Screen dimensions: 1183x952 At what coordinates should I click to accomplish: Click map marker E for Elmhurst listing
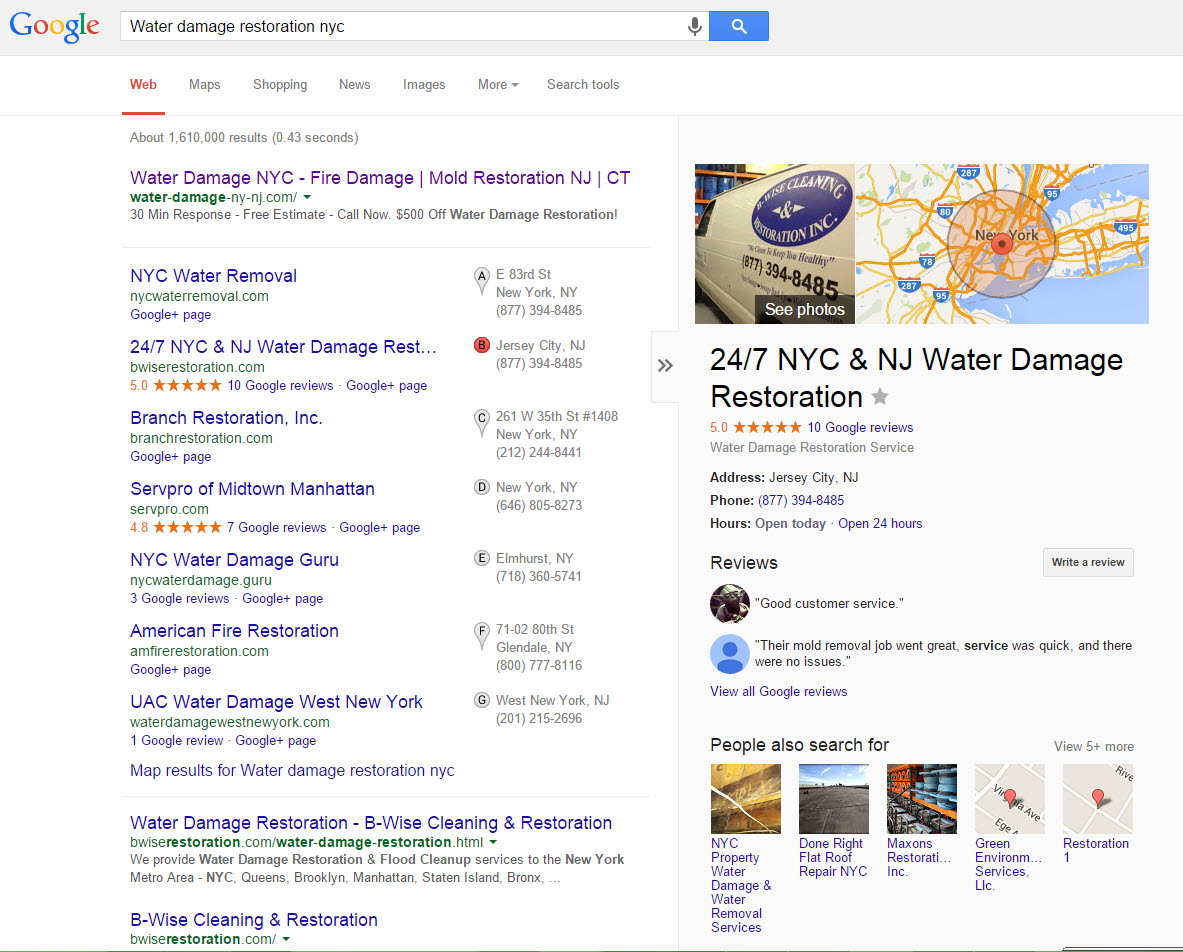(x=481, y=558)
